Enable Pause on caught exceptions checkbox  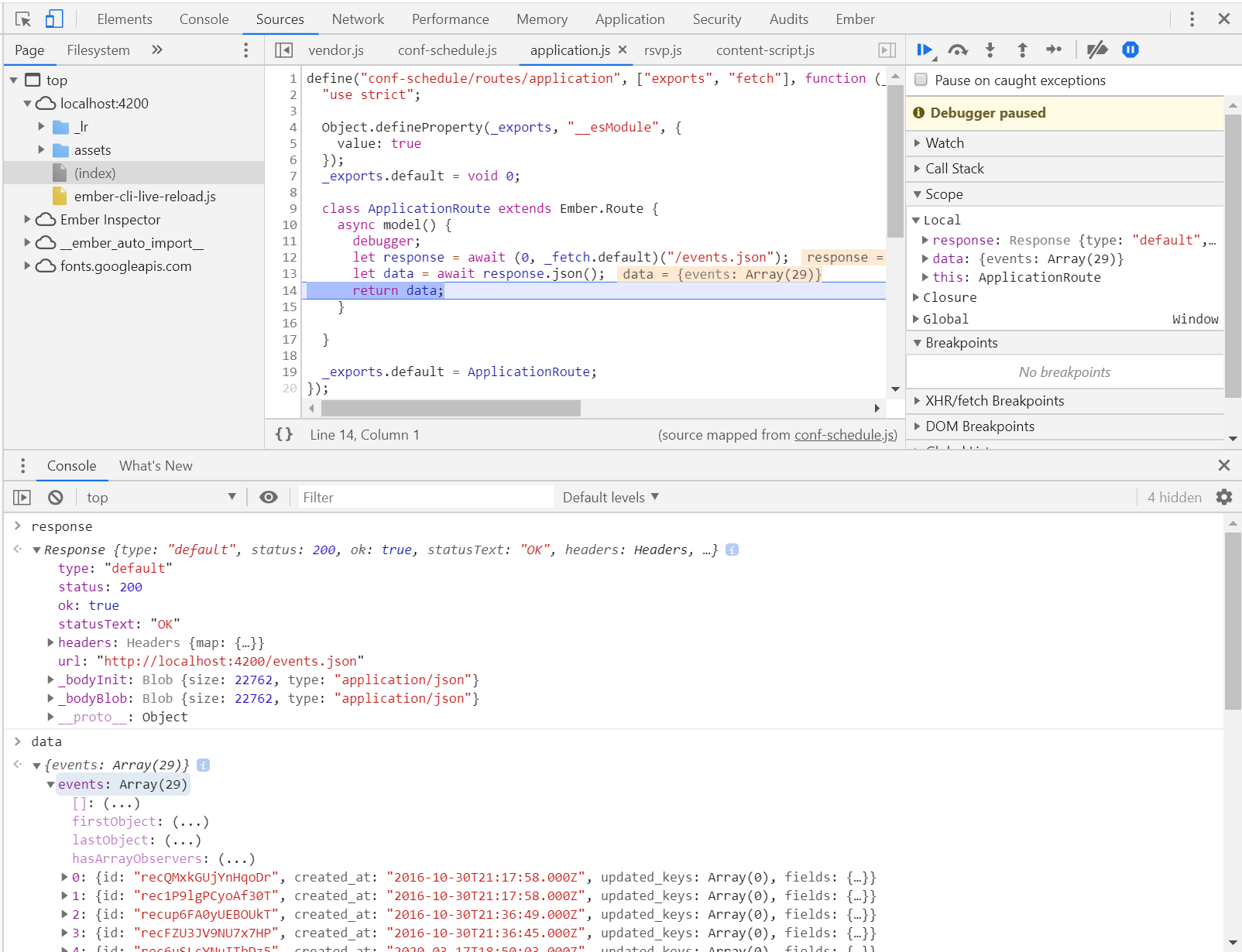pyautogui.click(x=921, y=80)
